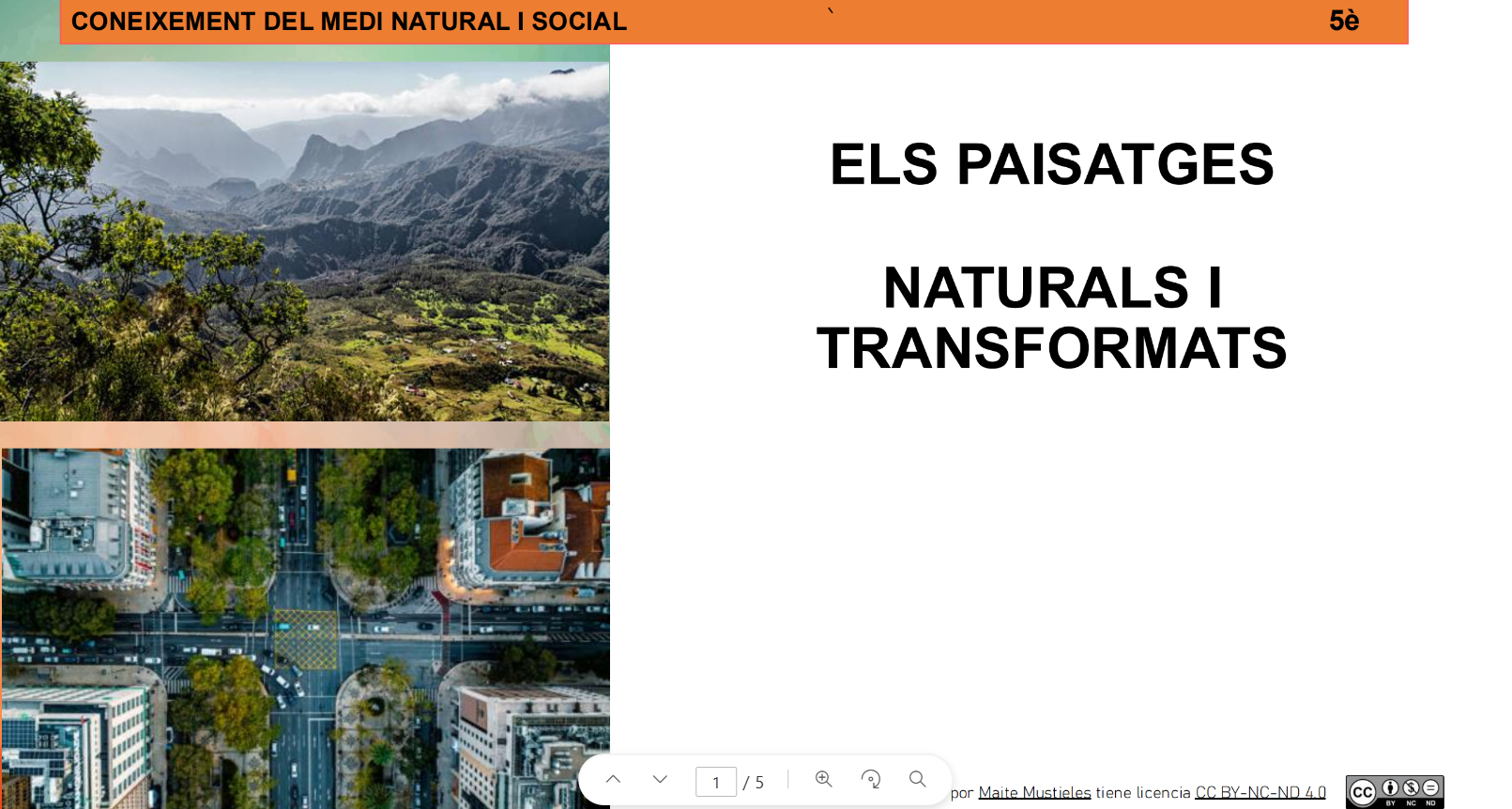Image resolution: width=1512 pixels, height=809 pixels.
Task: Click the zoom in magnifier icon
Action: [824, 779]
